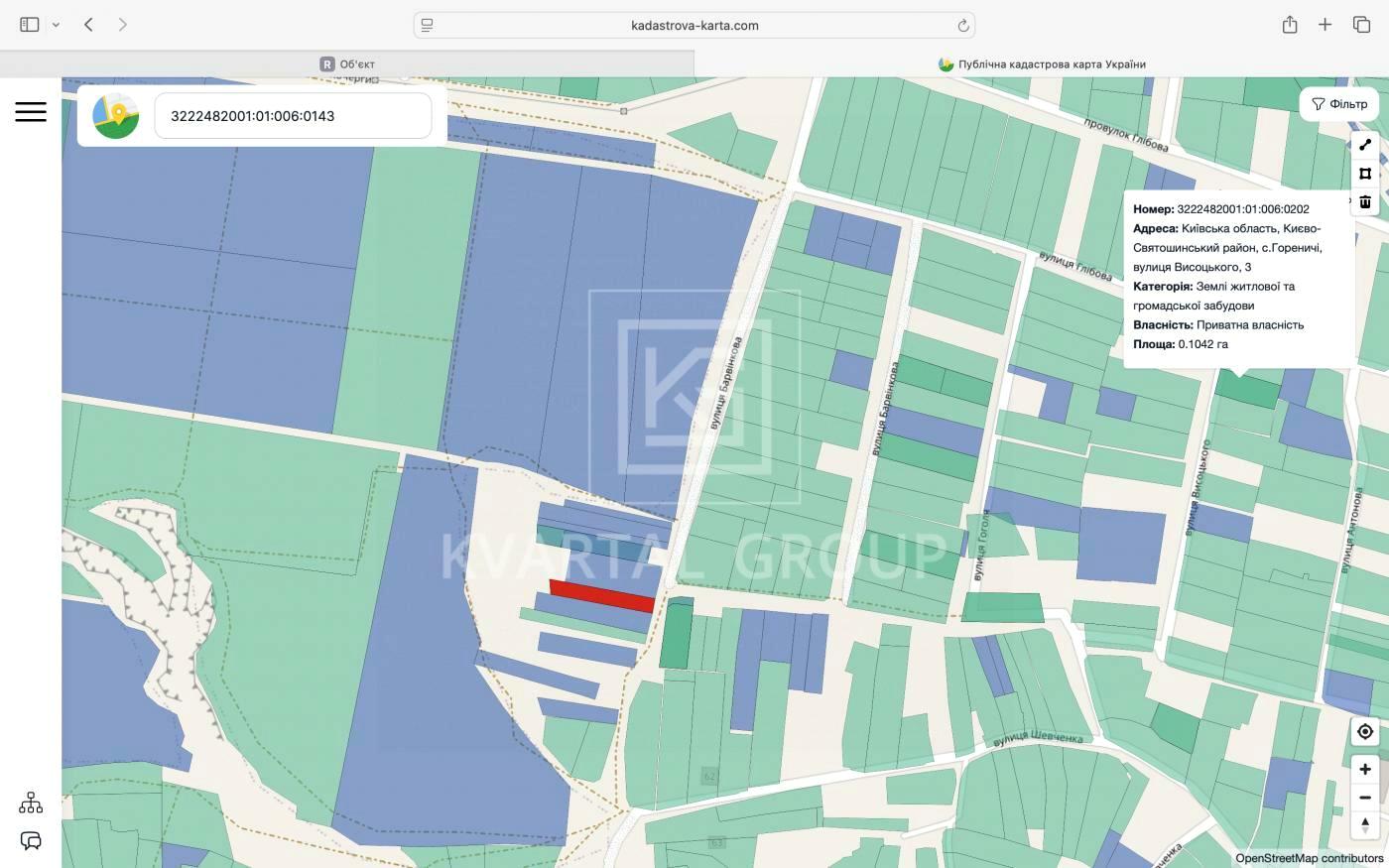Click the cadastral number search field
This screenshot has width=1389, height=868.
tap(293, 116)
